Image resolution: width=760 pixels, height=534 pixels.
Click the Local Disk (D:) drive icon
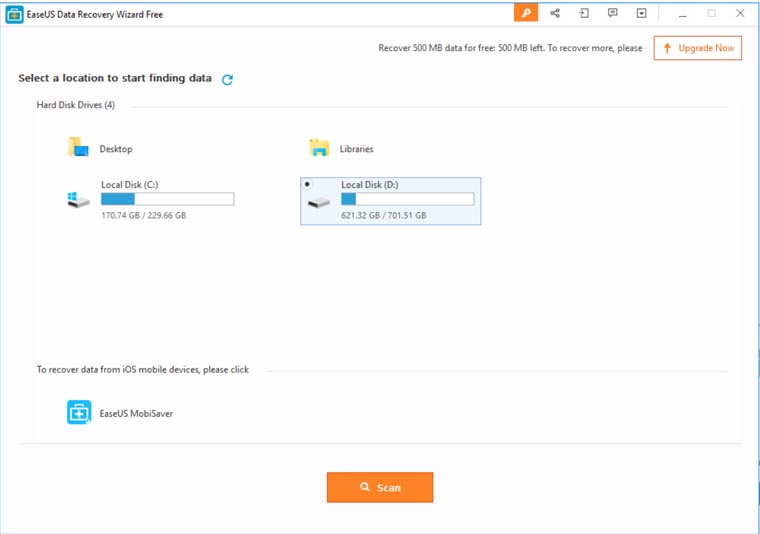319,202
